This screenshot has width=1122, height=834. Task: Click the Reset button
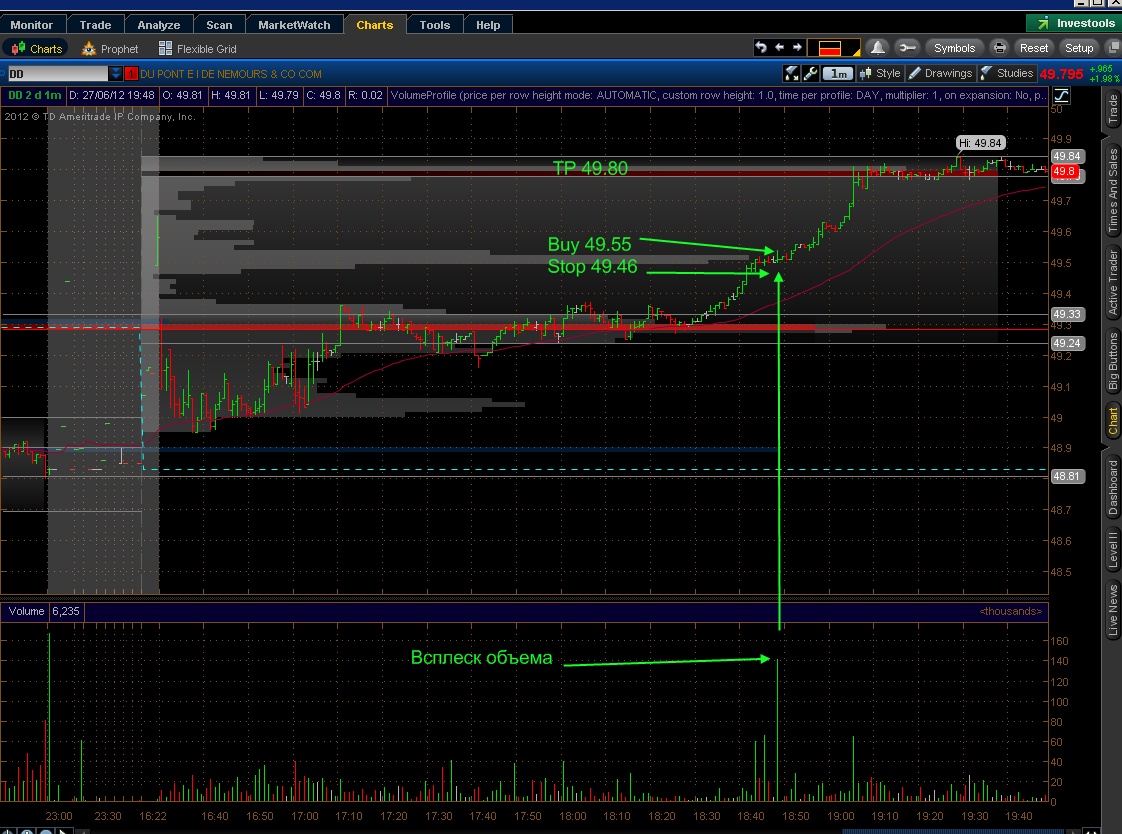(x=1034, y=48)
